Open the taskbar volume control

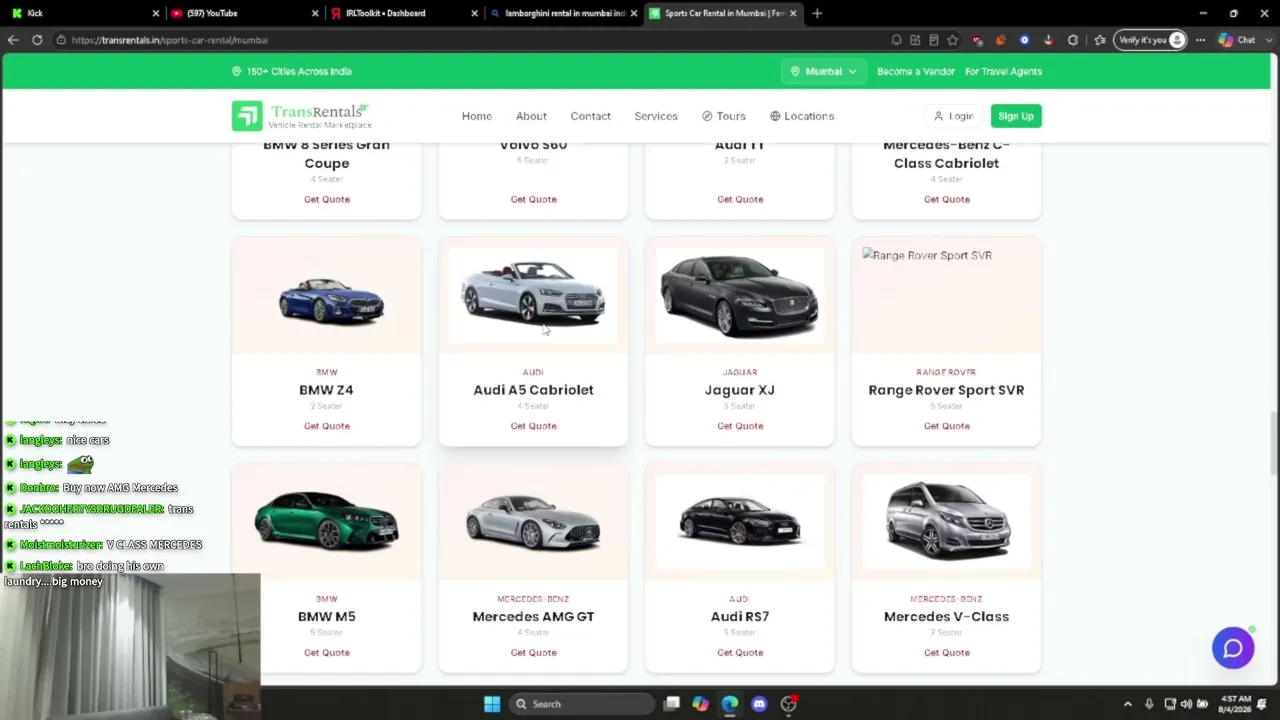point(1186,704)
